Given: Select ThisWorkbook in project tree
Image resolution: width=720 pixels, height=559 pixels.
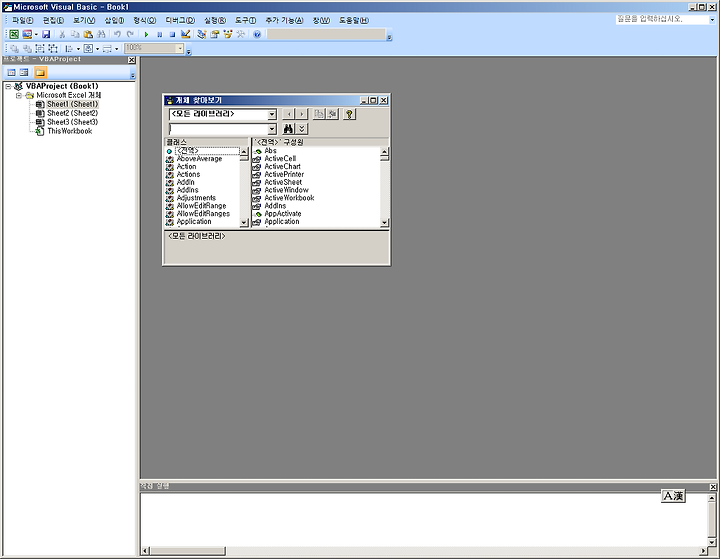Looking at the screenshot, I should [69, 131].
